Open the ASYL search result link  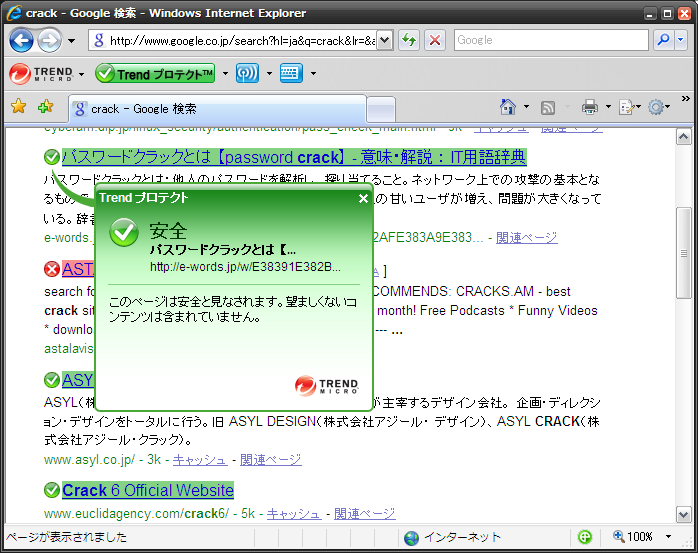pos(78,380)
